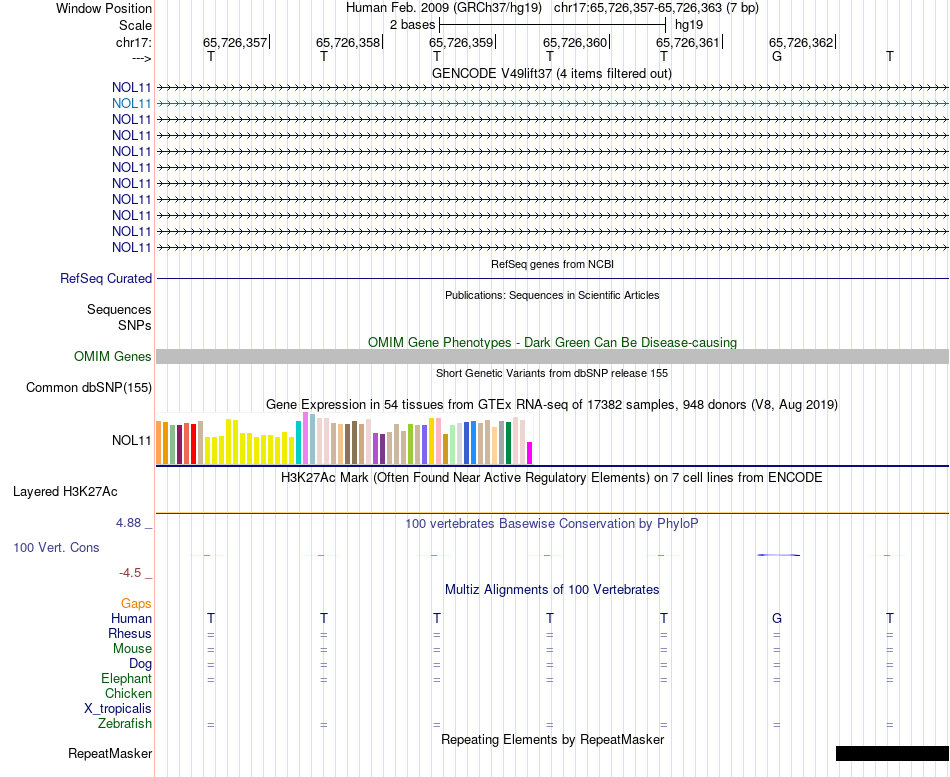This screenshot has width=950, height=777.
Task: Click the hg19 text beside scale bar
Action: (689, 25)
